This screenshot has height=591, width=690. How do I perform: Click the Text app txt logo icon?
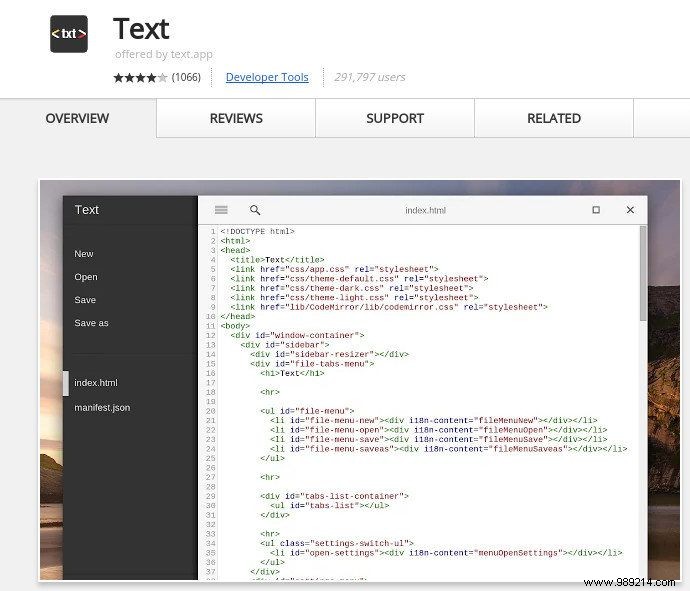68,34
